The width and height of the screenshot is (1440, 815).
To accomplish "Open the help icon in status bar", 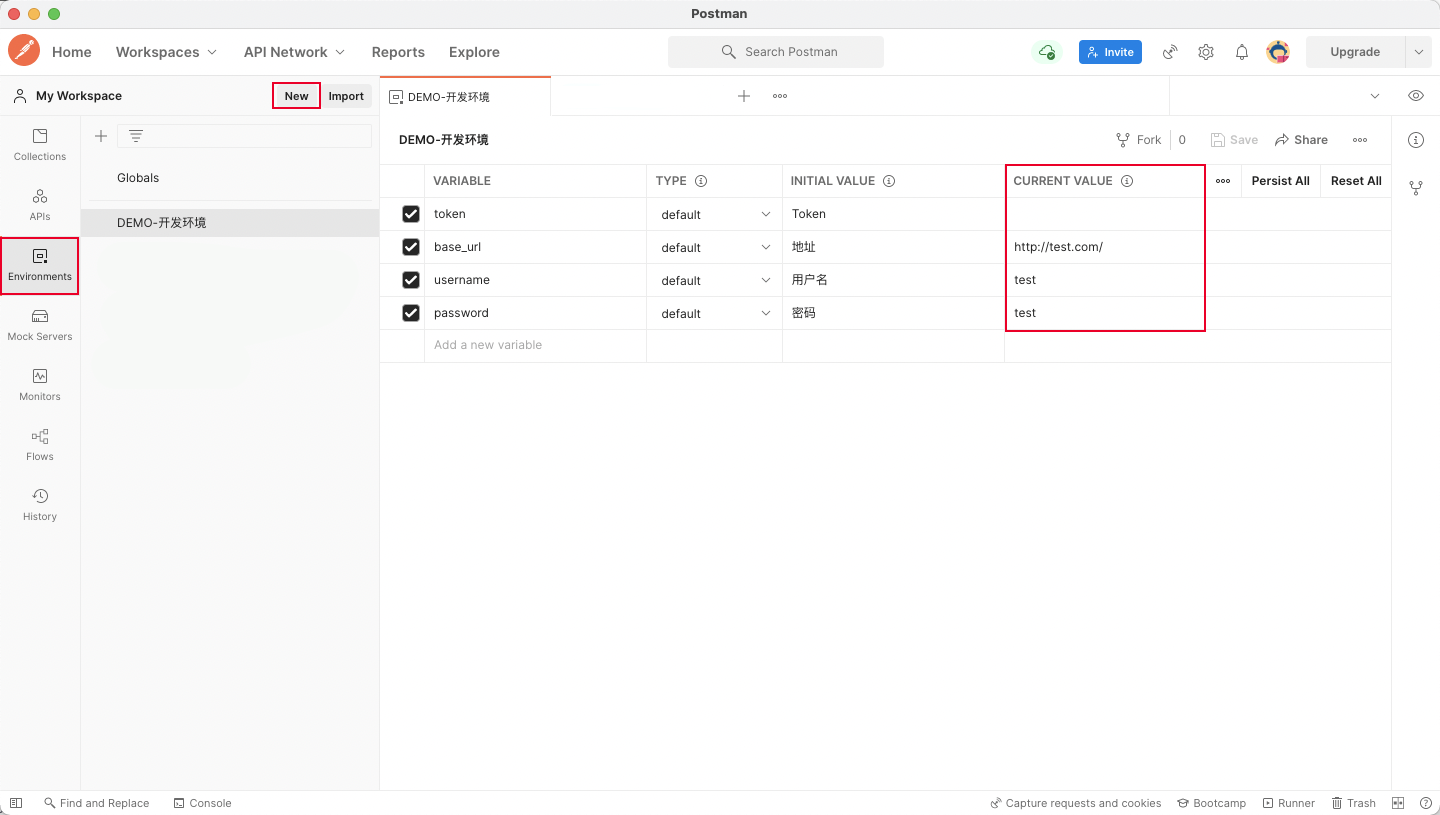I will (x=1424, y=803).
